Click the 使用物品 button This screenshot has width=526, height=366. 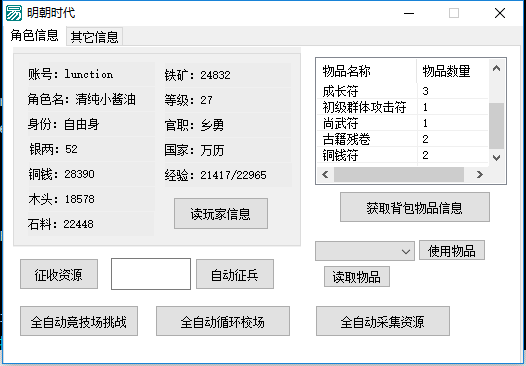tap(452, 250)
